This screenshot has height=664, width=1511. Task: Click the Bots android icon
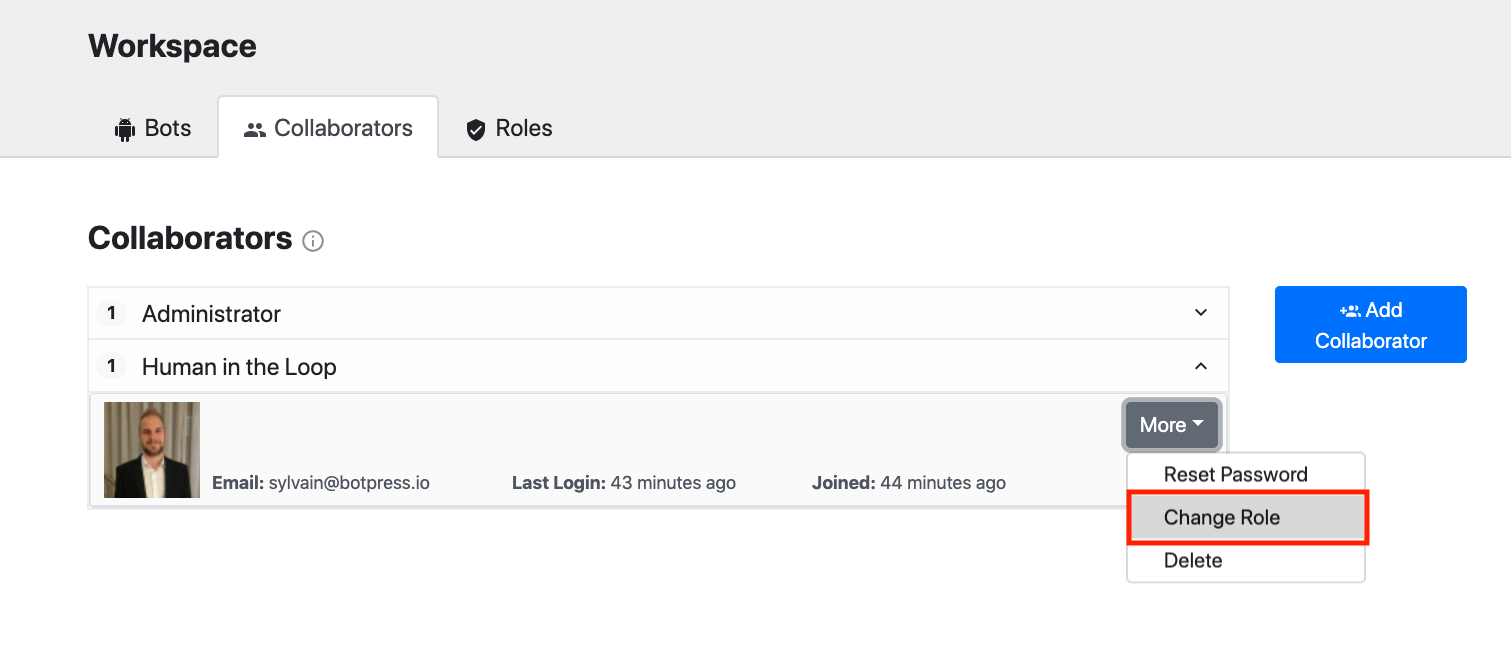pyautogui.click(x=125, y=129)
